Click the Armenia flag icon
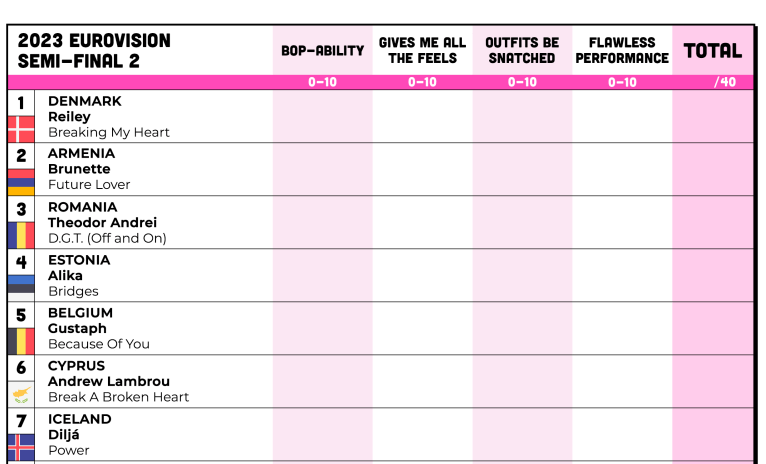Image resolution: width=766 pixels, height=464 pixels. (x=21, y=182)
